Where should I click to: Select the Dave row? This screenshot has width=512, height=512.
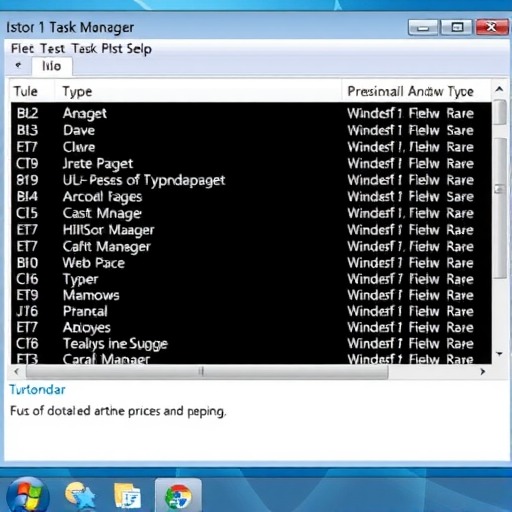(x=251, y=130)
